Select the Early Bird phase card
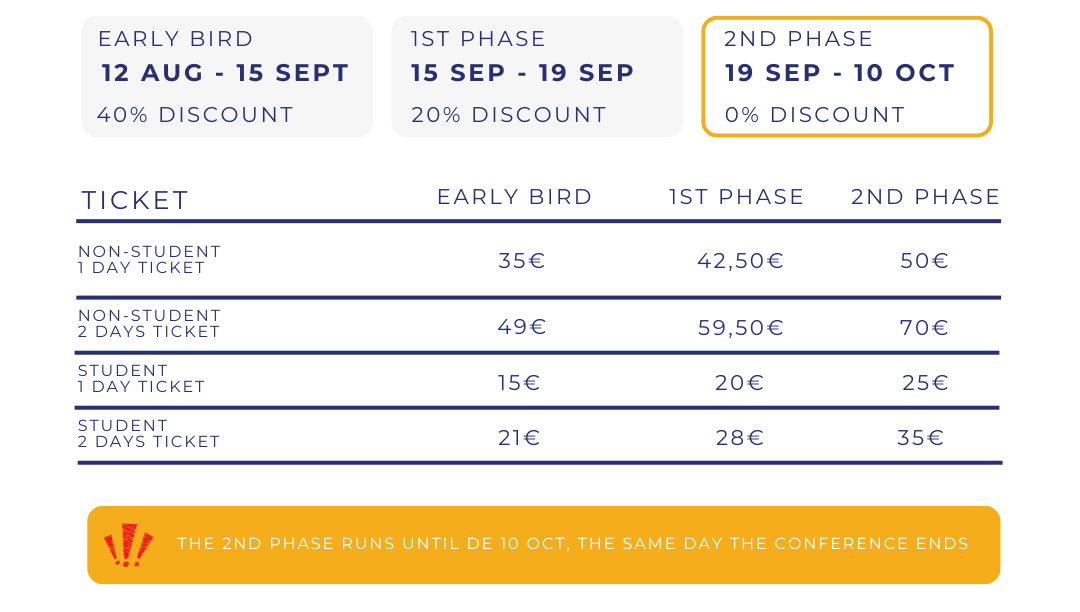This screenshot has width=1080, height=612. tap(227, 76)
